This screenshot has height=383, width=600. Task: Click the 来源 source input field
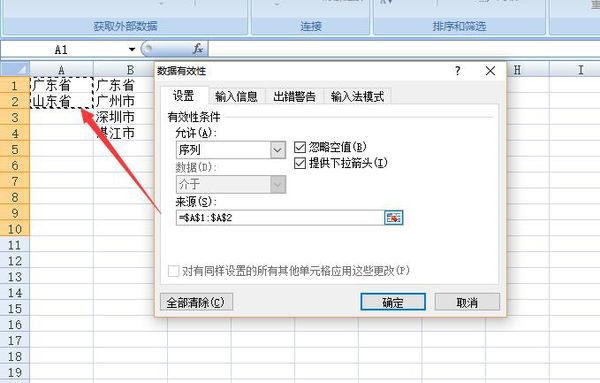(x=280, y=218)
